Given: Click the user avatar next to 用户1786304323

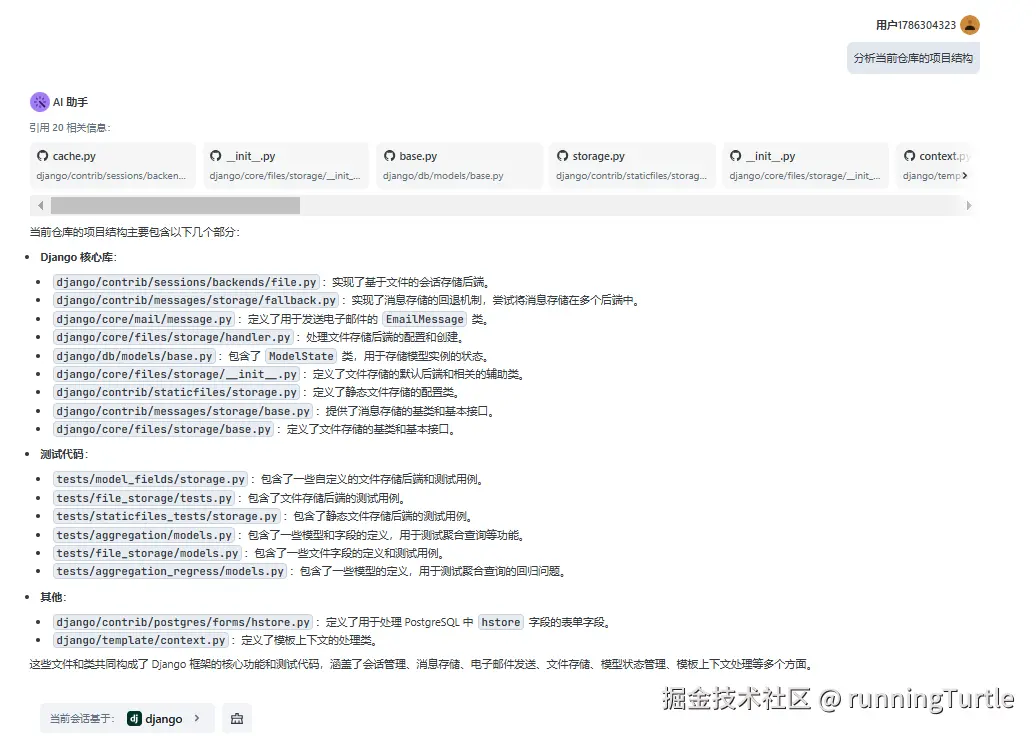Looking at the screenshot, I should click(x=969, y=25).
